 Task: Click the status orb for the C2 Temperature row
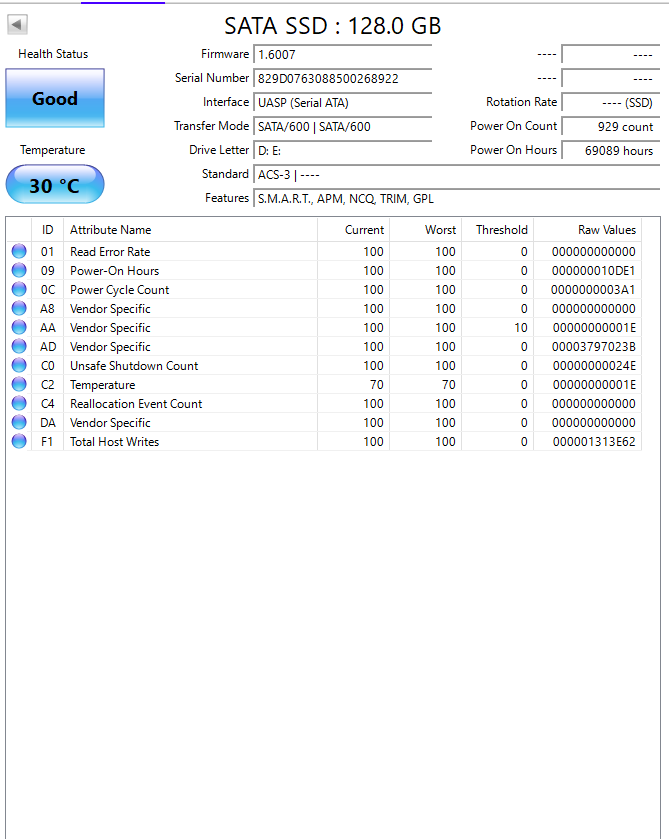click(x=19, y=384)
